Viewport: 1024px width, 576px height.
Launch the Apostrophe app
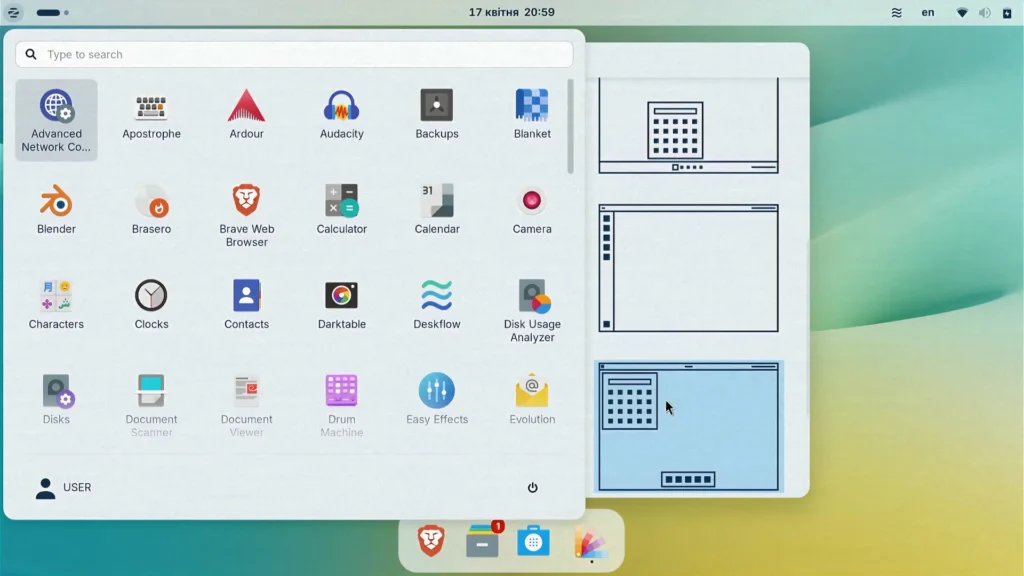point(151,115)
